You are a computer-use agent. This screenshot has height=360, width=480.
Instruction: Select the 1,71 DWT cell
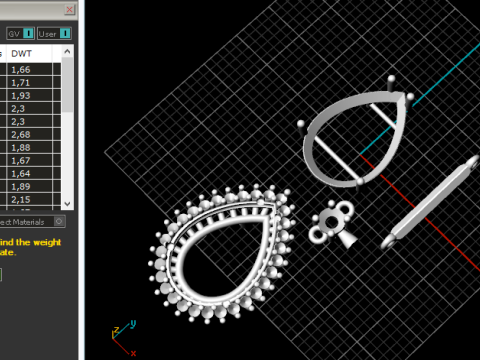pyautogui.click(x=29, y=83)
